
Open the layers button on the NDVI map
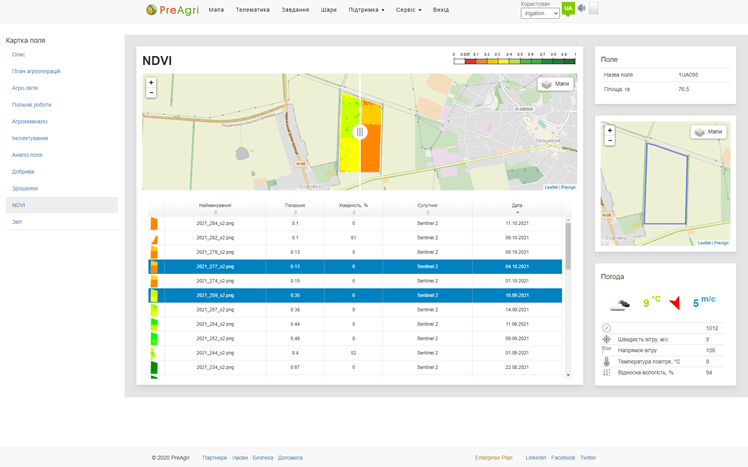pos(555,84)
